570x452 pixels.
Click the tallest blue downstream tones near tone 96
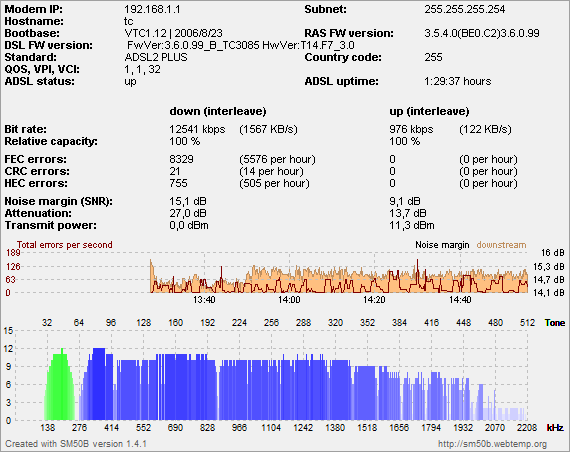[x=99, y=385]
